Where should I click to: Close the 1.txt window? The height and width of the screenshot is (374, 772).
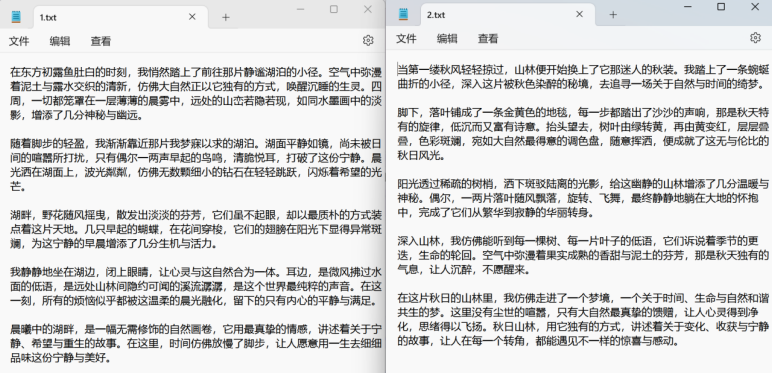(x=368, y=9)
